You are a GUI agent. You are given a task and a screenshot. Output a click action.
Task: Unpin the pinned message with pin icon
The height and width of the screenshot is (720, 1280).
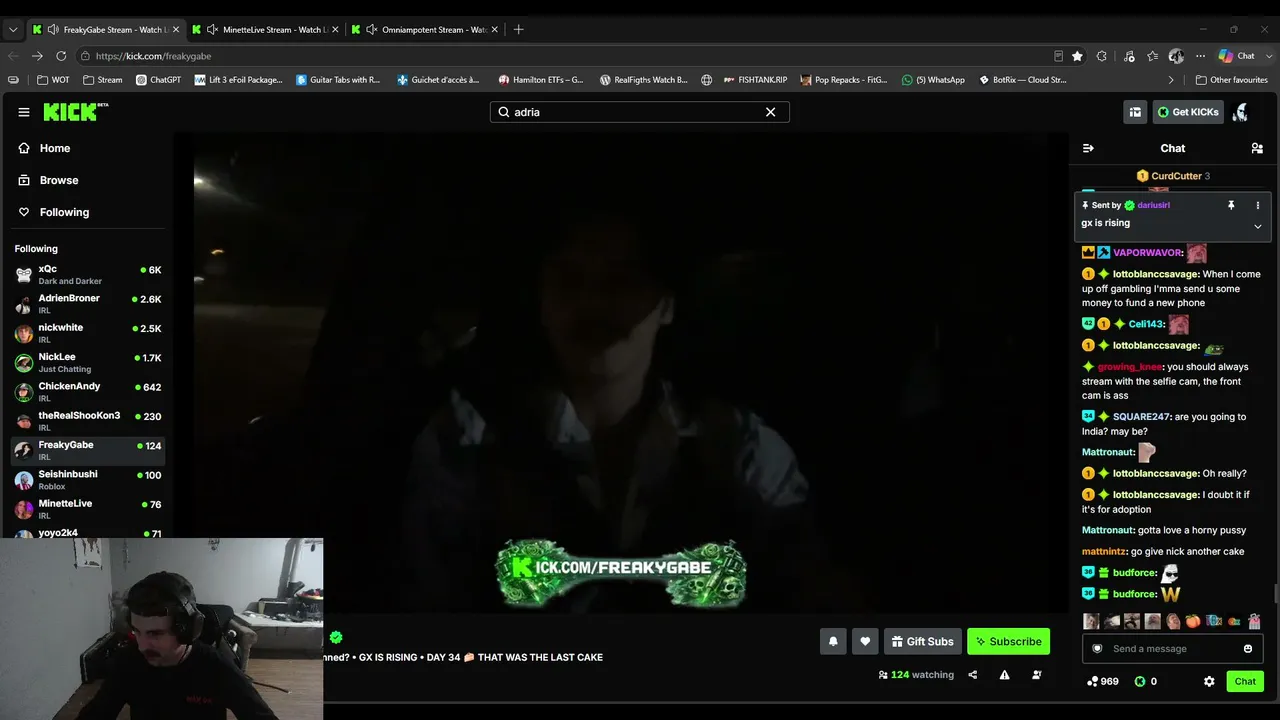pyautogui.click(x=1231, y=205)
